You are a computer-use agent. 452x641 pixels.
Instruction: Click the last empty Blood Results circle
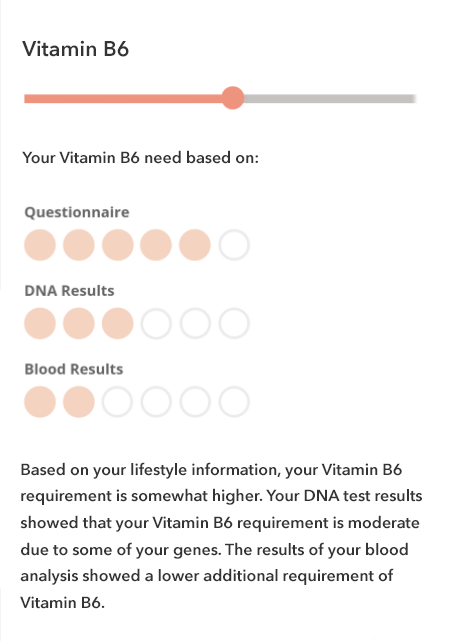pyautogui.click(x=234, y=402)
